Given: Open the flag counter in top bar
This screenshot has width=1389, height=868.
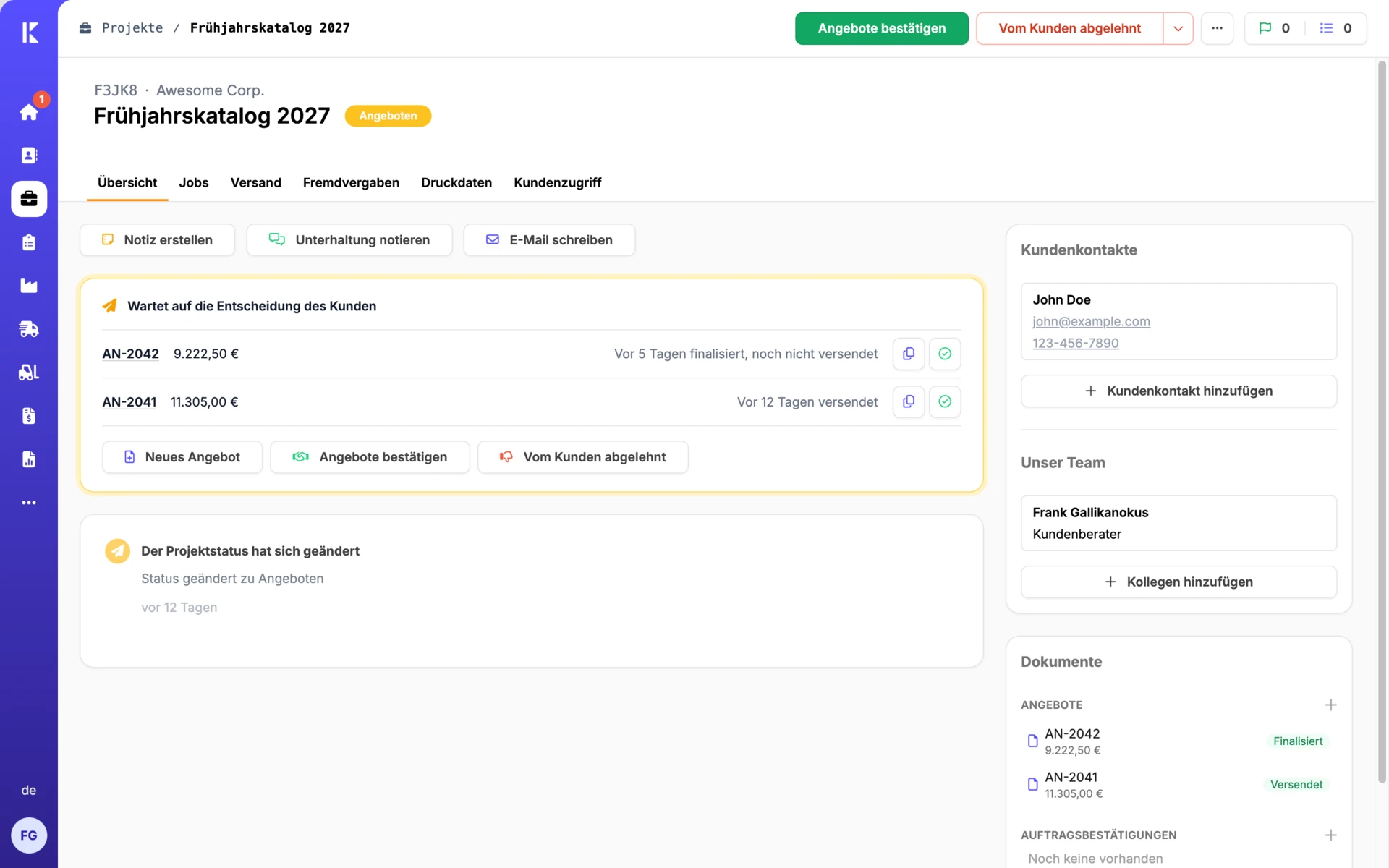Looking at the screenshot, I should click(1274, 28).
